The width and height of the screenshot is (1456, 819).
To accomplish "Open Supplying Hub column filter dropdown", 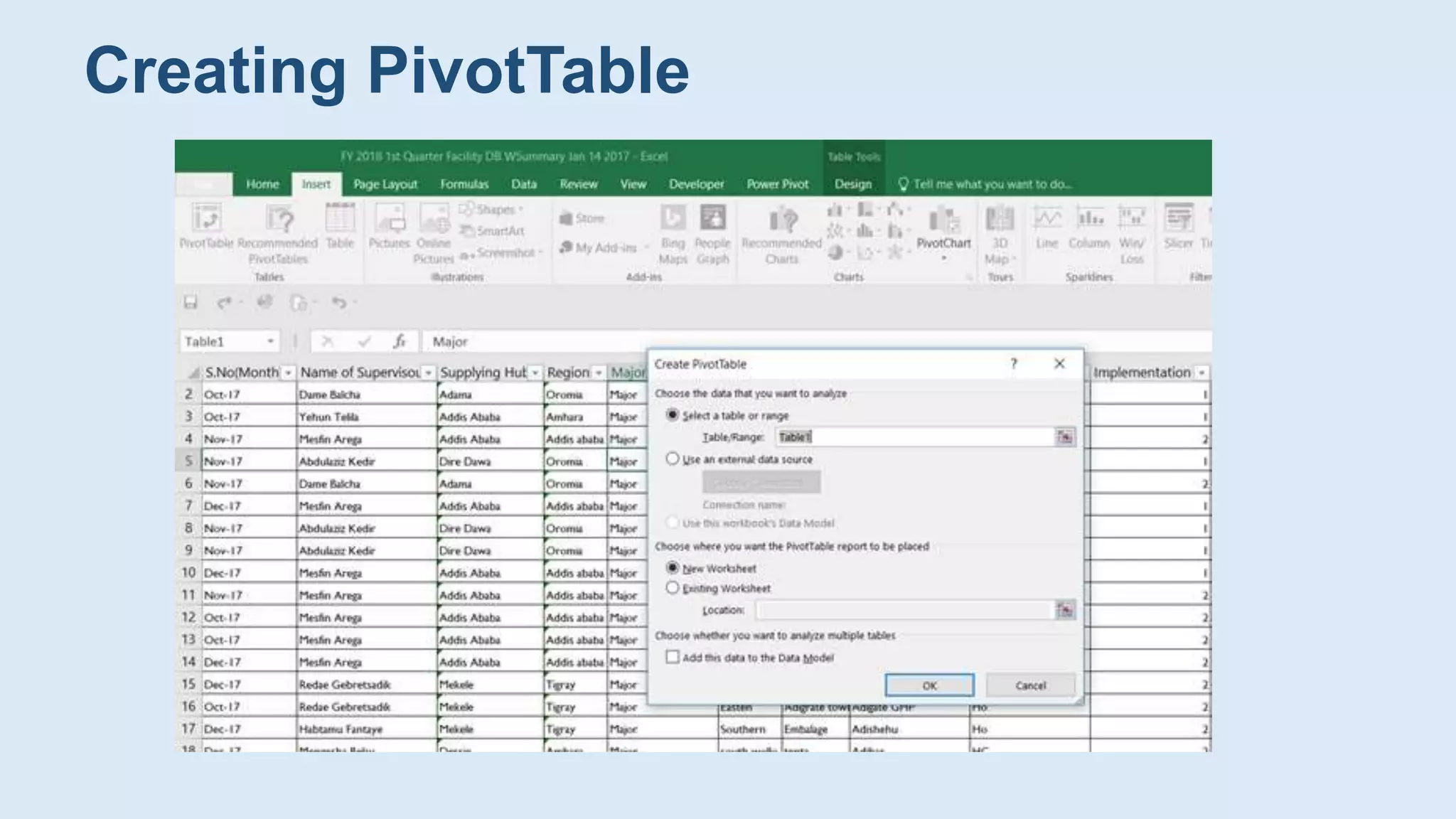I will (535, 373).
